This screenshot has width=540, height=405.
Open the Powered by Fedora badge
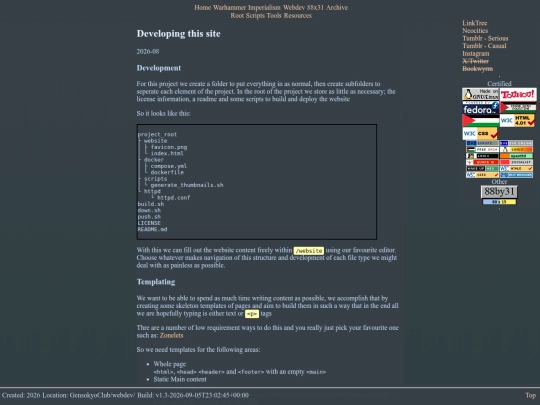[x=480, y=107]
